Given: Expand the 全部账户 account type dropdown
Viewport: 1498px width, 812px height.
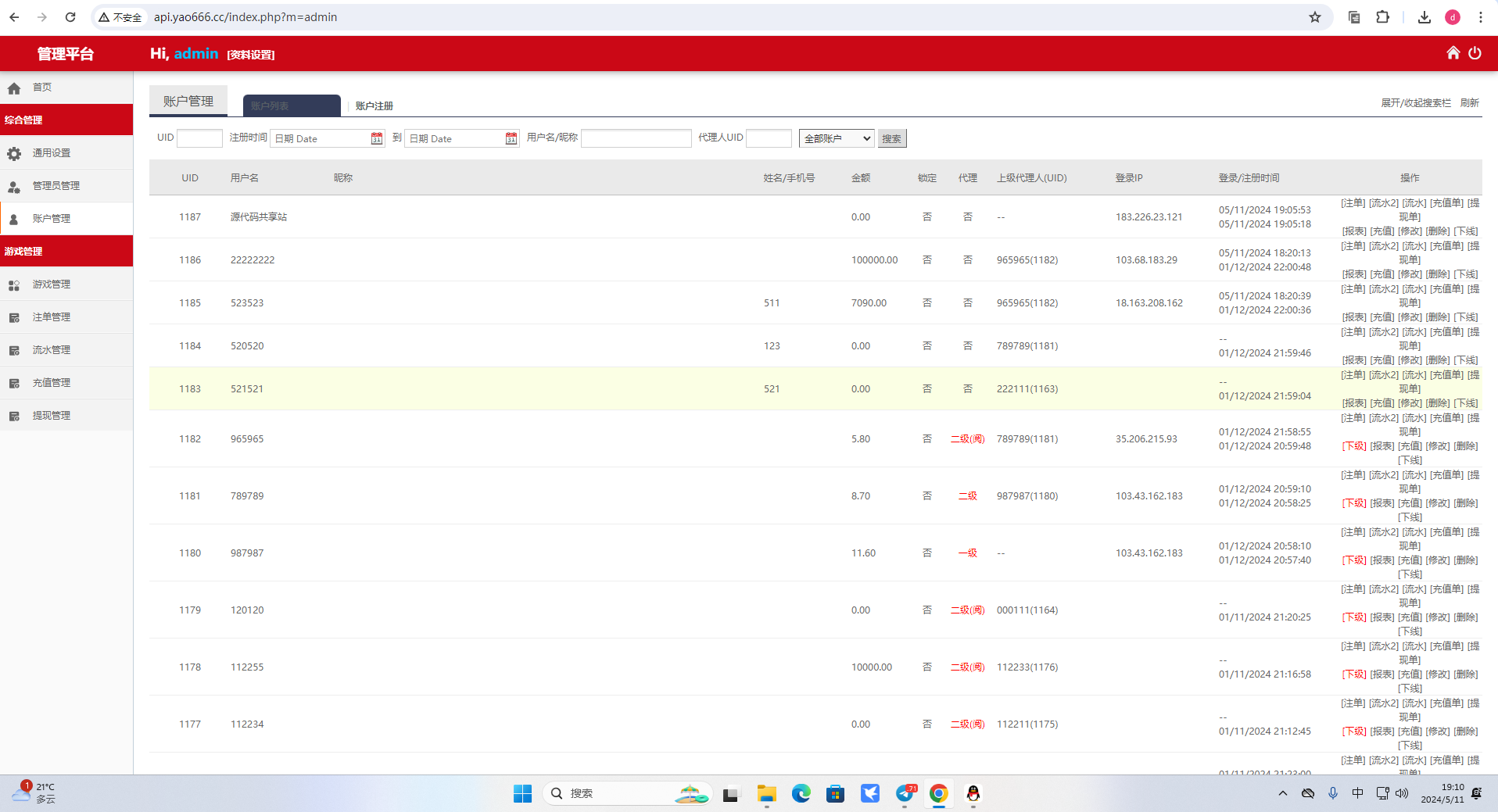Looking at the screenshot, I should point(836,138).
